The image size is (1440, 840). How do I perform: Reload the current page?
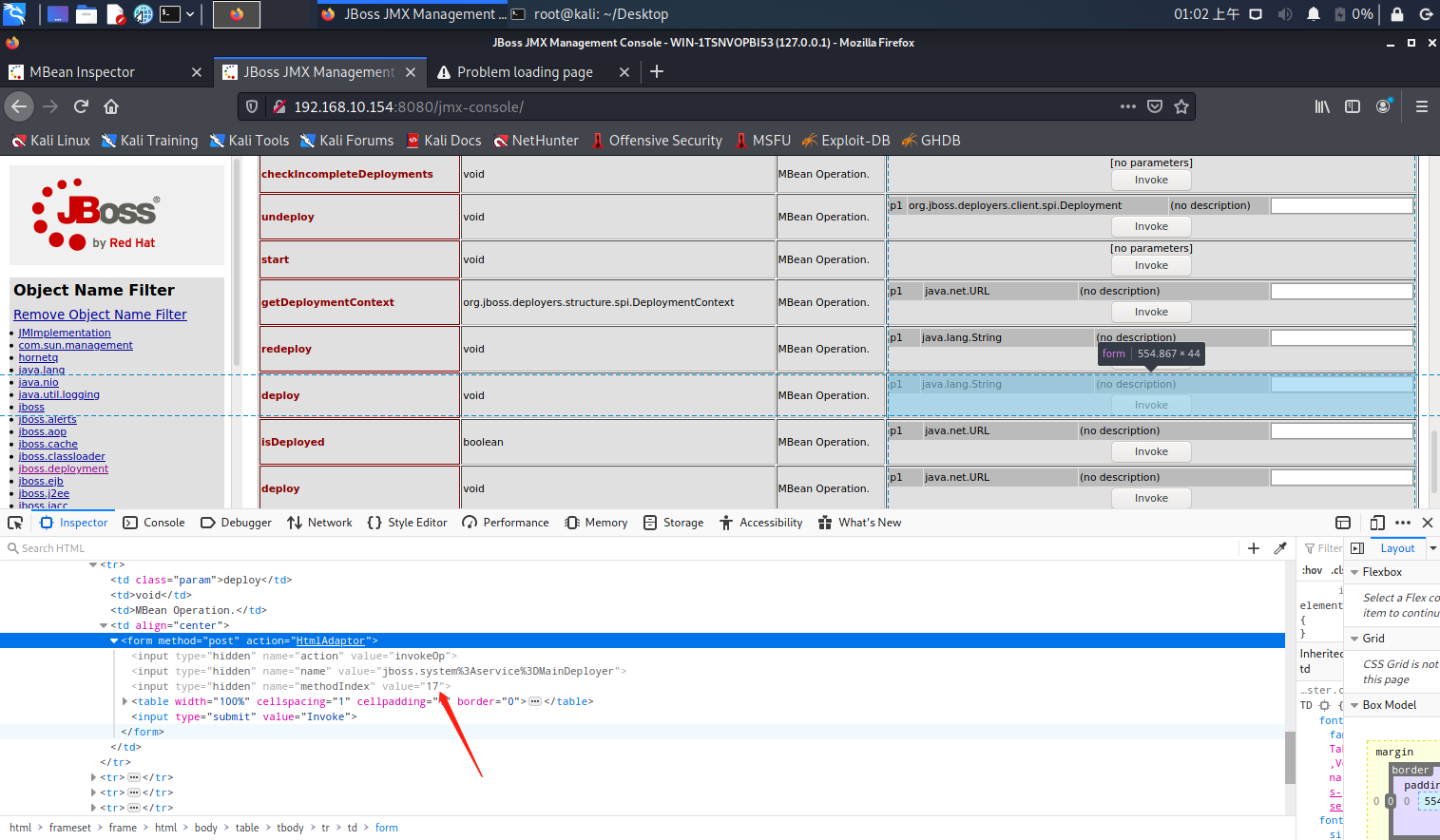(81, 106)
